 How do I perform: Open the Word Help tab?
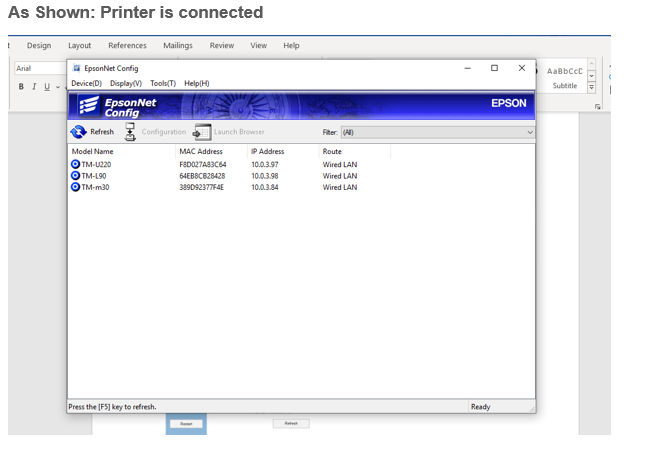291,45
